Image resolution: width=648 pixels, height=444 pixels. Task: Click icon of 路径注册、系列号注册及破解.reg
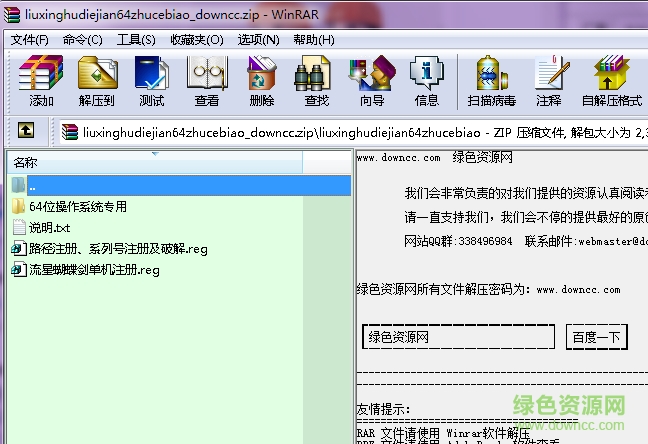click(19, 248)
